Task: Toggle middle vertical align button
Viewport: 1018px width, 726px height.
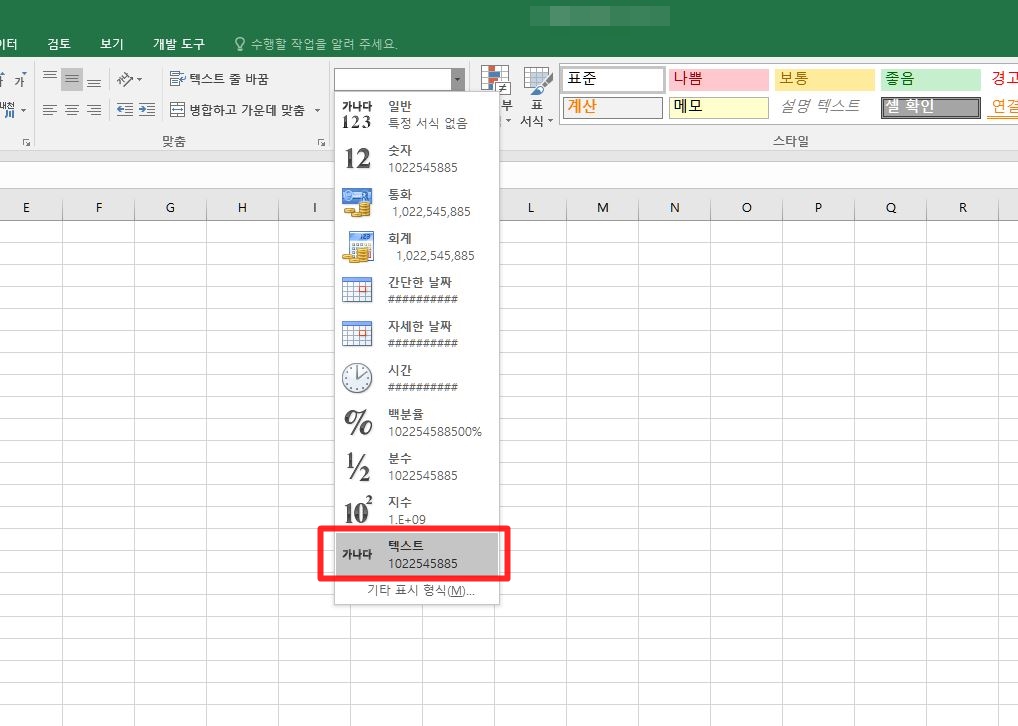Action: pos(72,79)
